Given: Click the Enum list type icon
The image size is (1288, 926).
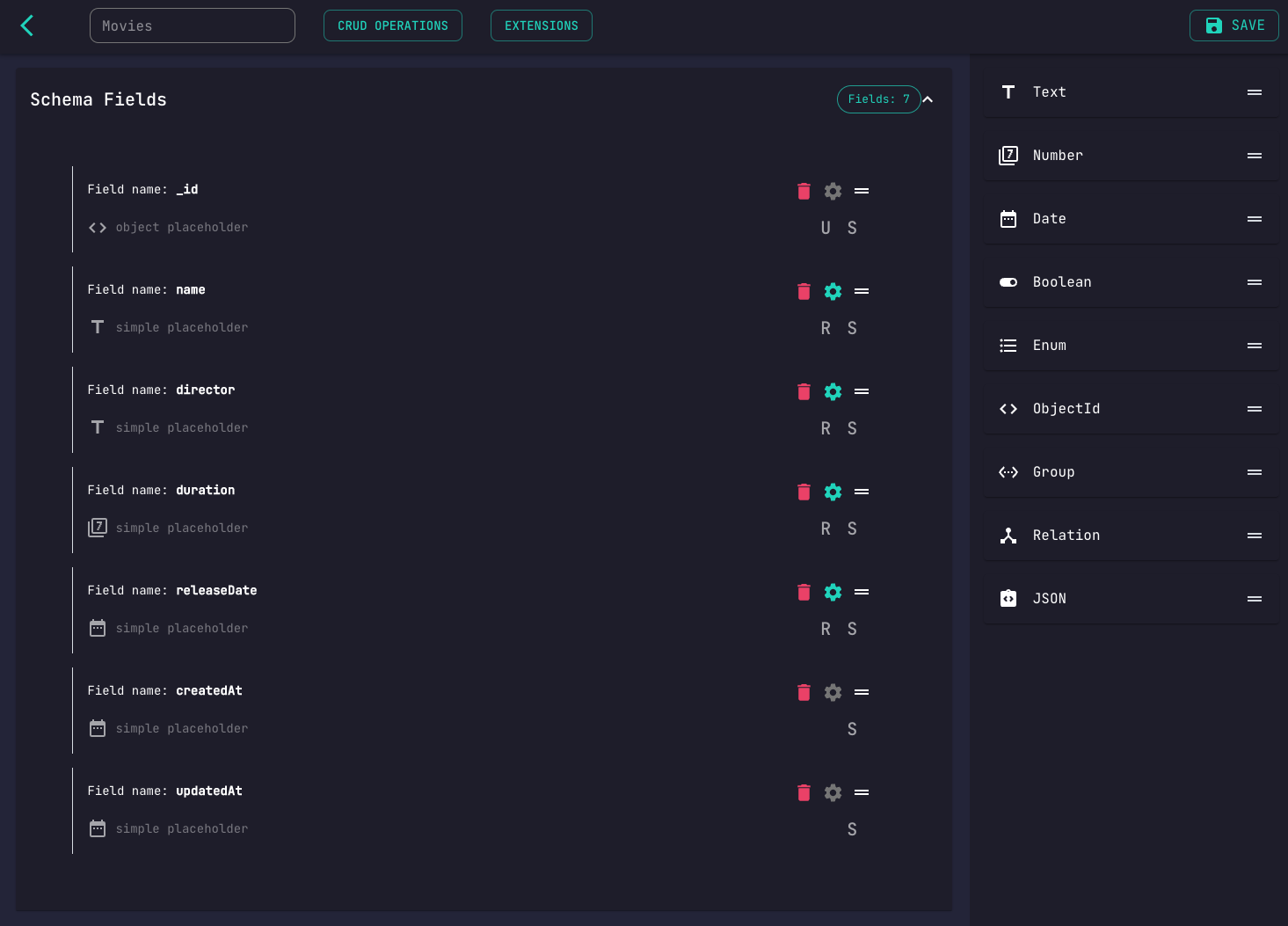Looking at the screenshot, I should 1008,346.
